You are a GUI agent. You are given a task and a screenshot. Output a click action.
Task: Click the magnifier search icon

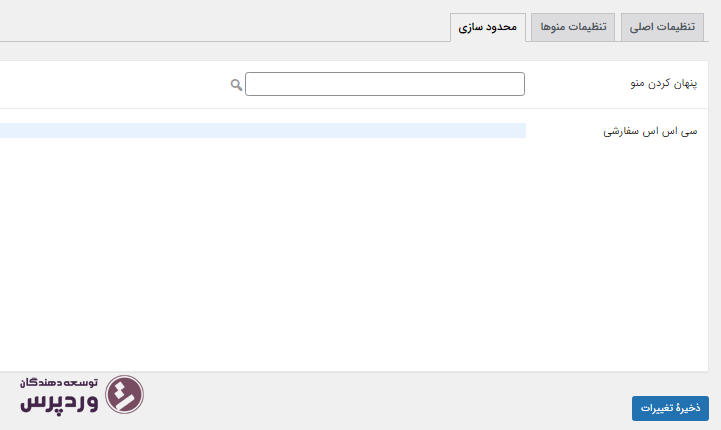236,85
